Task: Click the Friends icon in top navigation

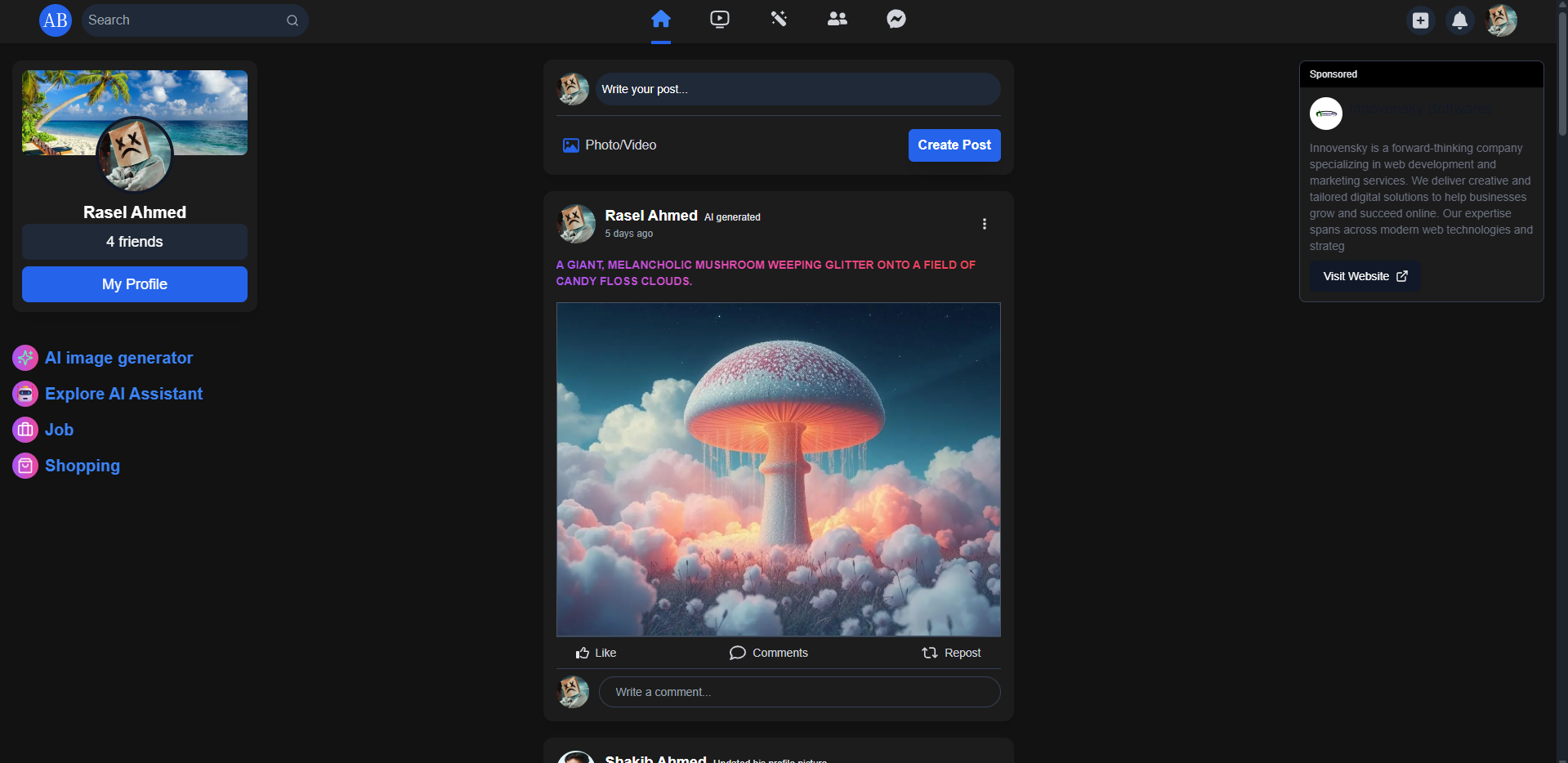Action: [x=837, y=19]
